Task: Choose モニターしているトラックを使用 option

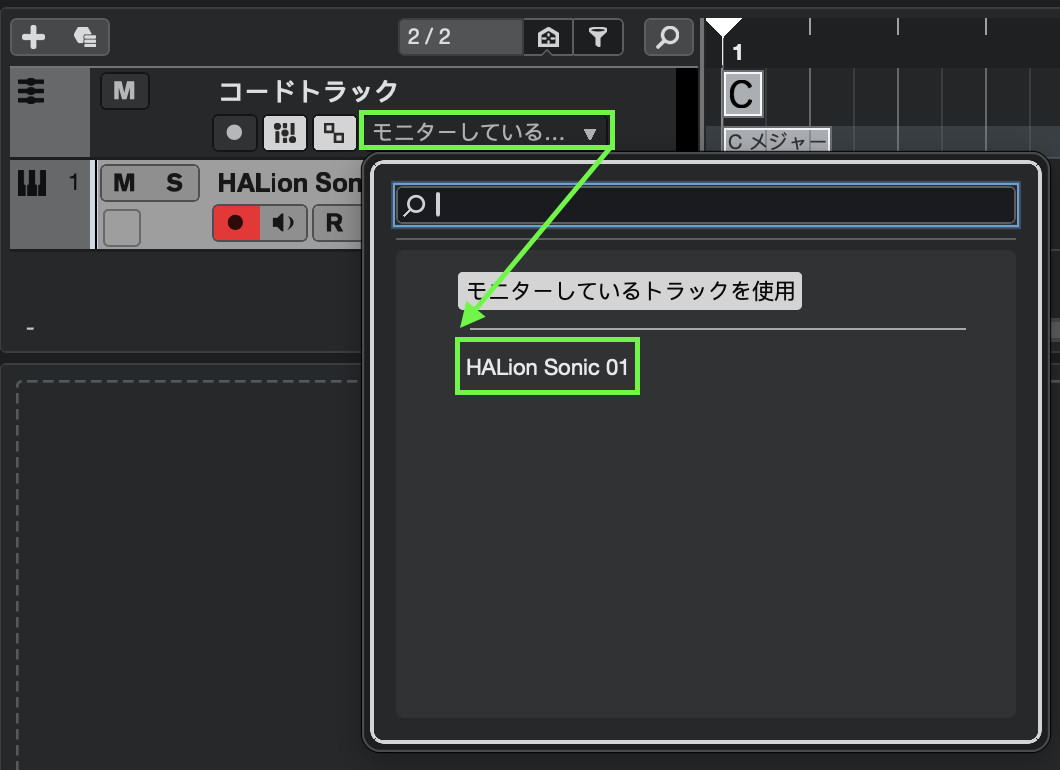Action: (630, 291)
